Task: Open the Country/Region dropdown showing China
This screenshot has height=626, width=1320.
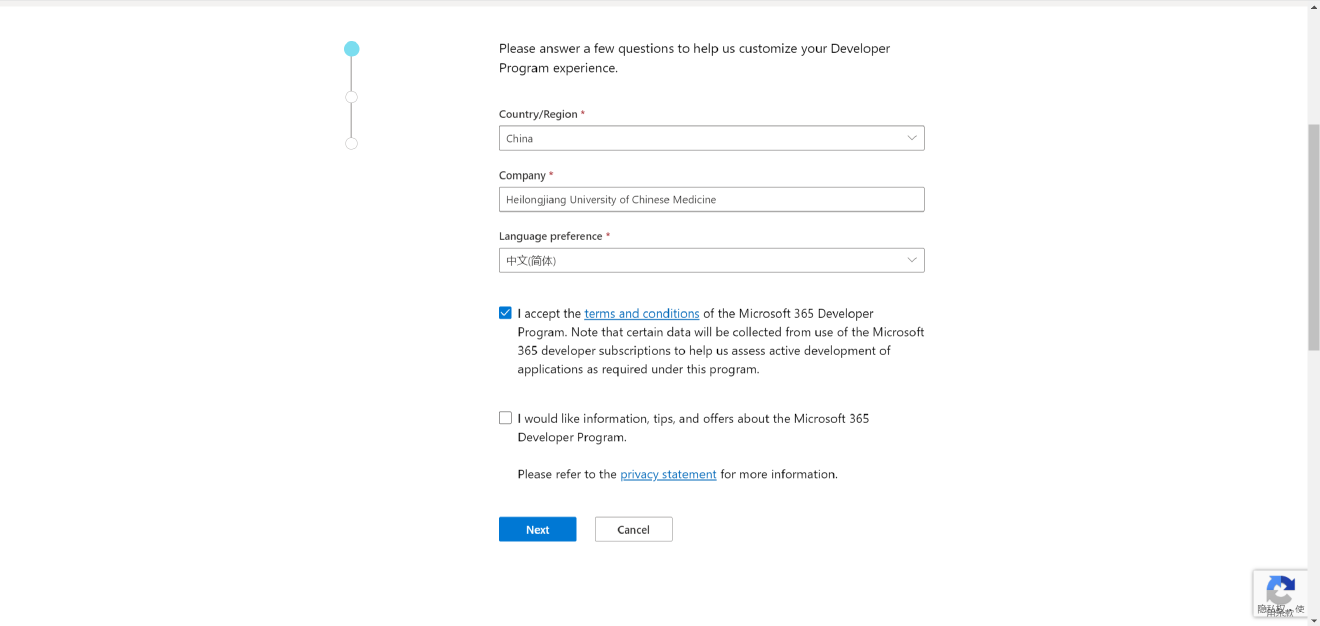Action: 711,137
